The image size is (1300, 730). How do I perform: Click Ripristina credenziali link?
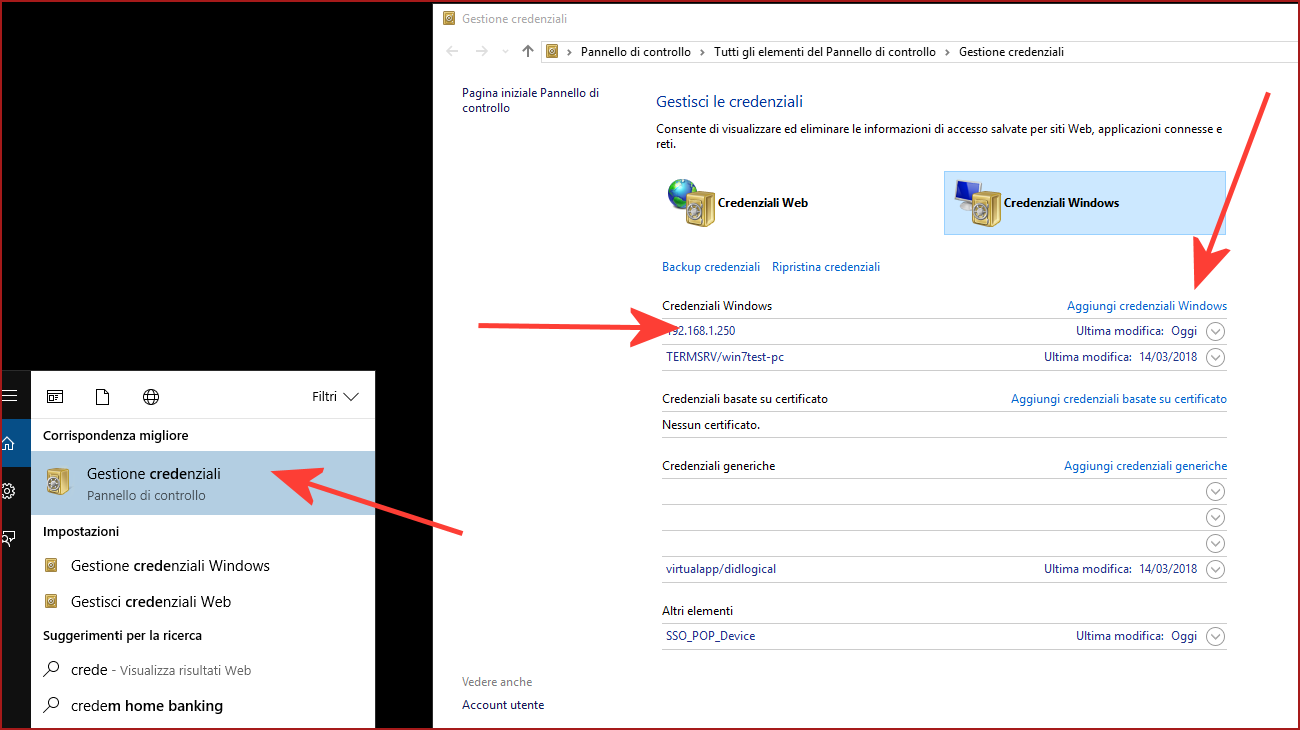tap(826, 267)
